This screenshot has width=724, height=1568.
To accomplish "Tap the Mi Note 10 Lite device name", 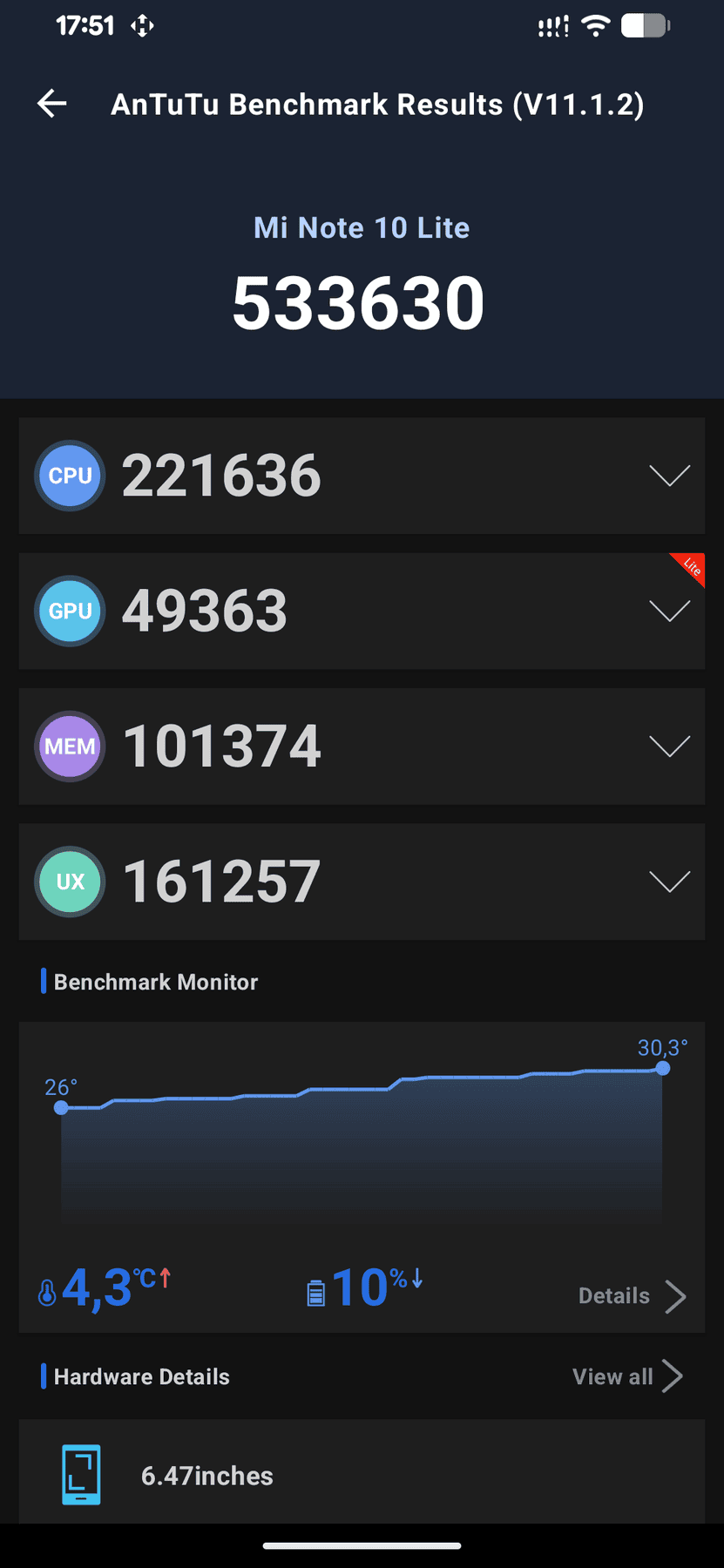I will click(362, 228).
